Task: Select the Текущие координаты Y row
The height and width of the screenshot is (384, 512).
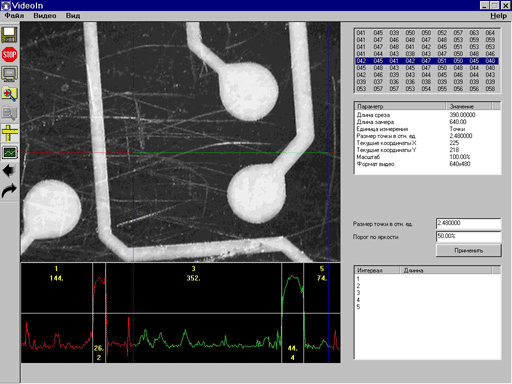Action: [427, 150]
